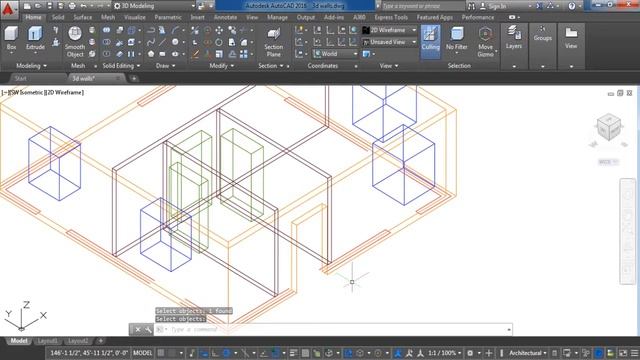Click the UCS axes icon in the viewport
Viewport: 640px width, 360px height.
pos(25,316)
